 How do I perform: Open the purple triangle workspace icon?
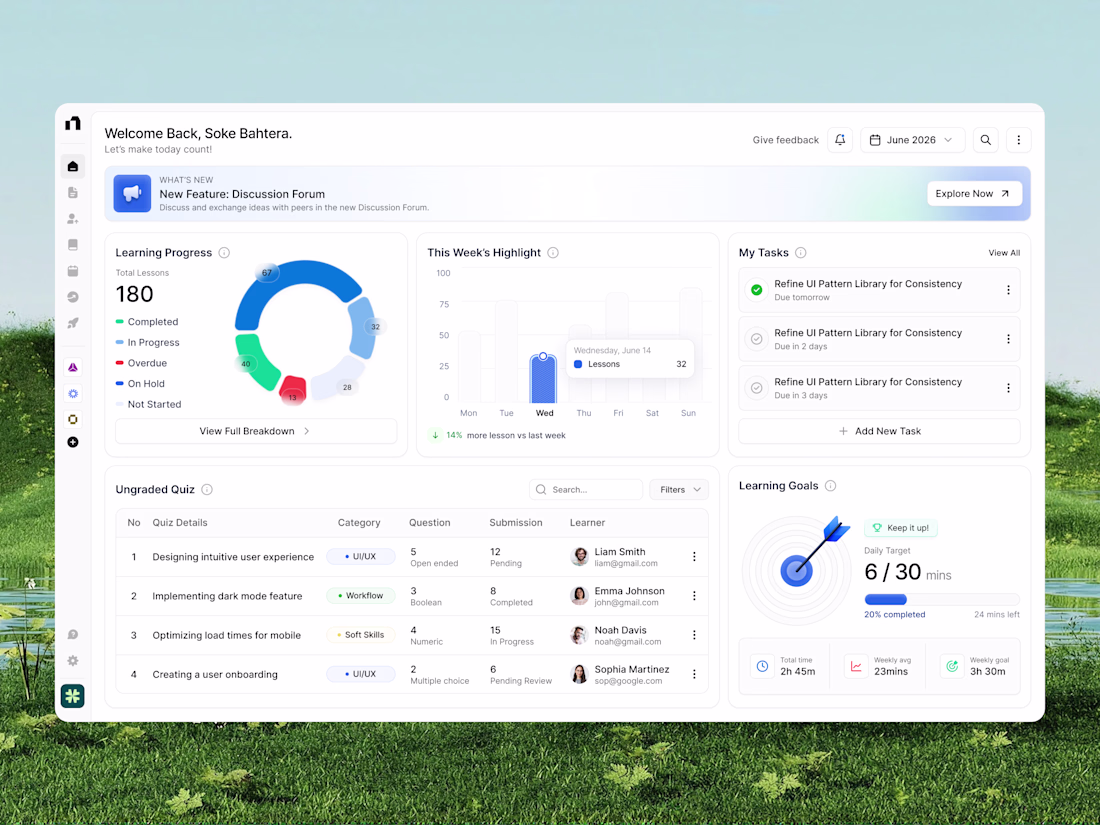click(x=73, y=368)
